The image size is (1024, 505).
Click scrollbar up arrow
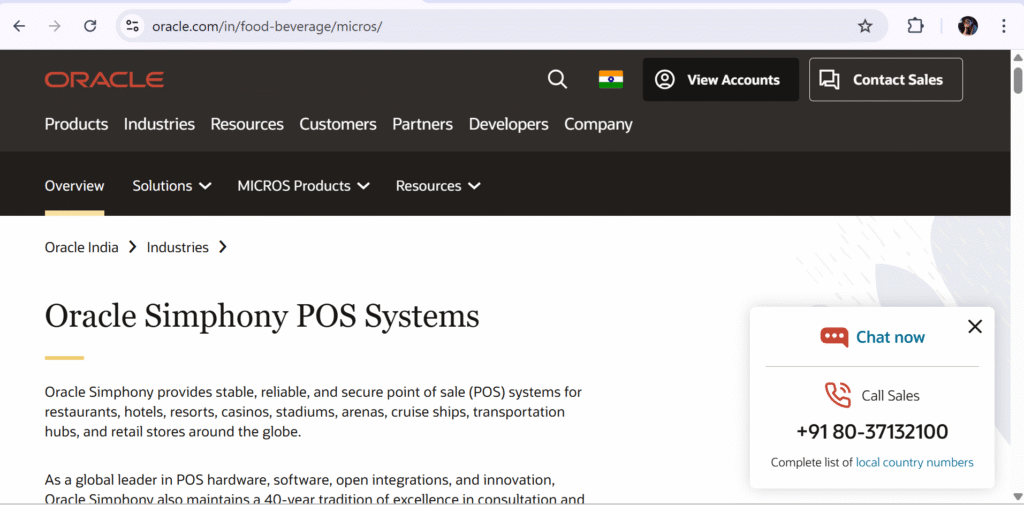(1017, 58)
